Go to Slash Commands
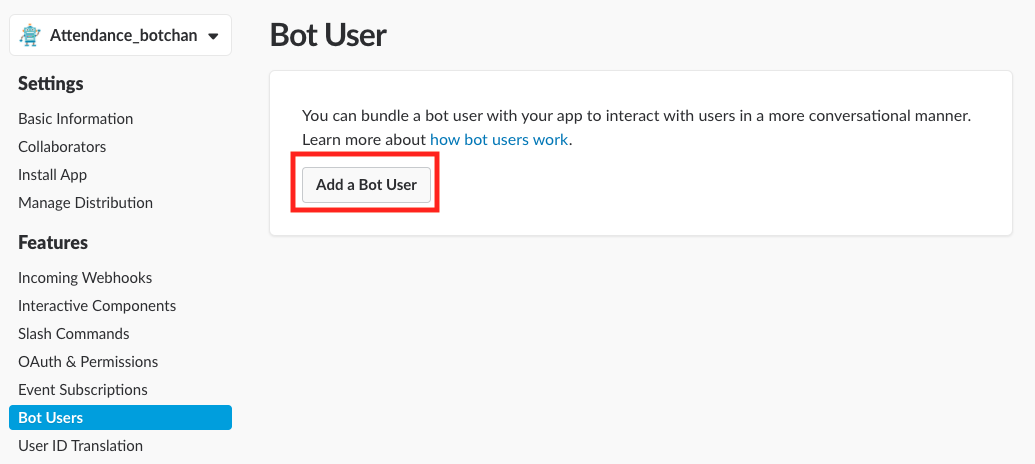Viewport: 1035px width, 464px height. click(x=73, y=334)
